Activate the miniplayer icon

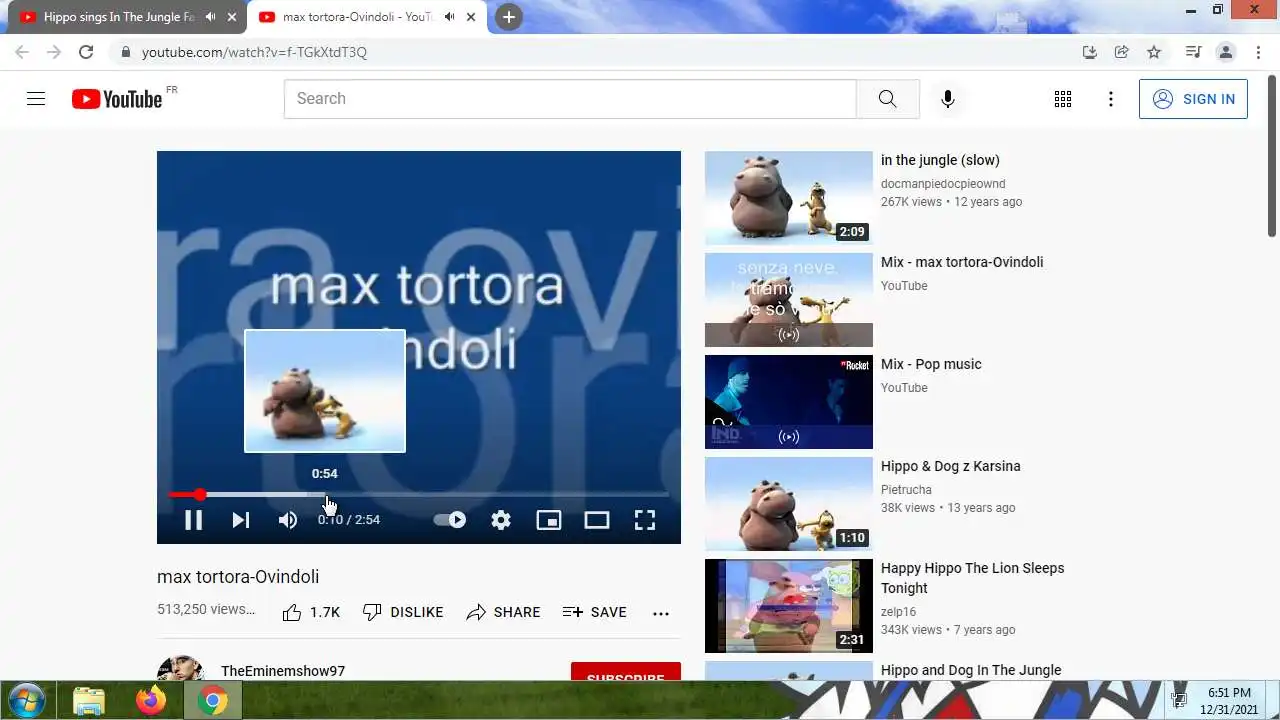(x=549, y=520)
